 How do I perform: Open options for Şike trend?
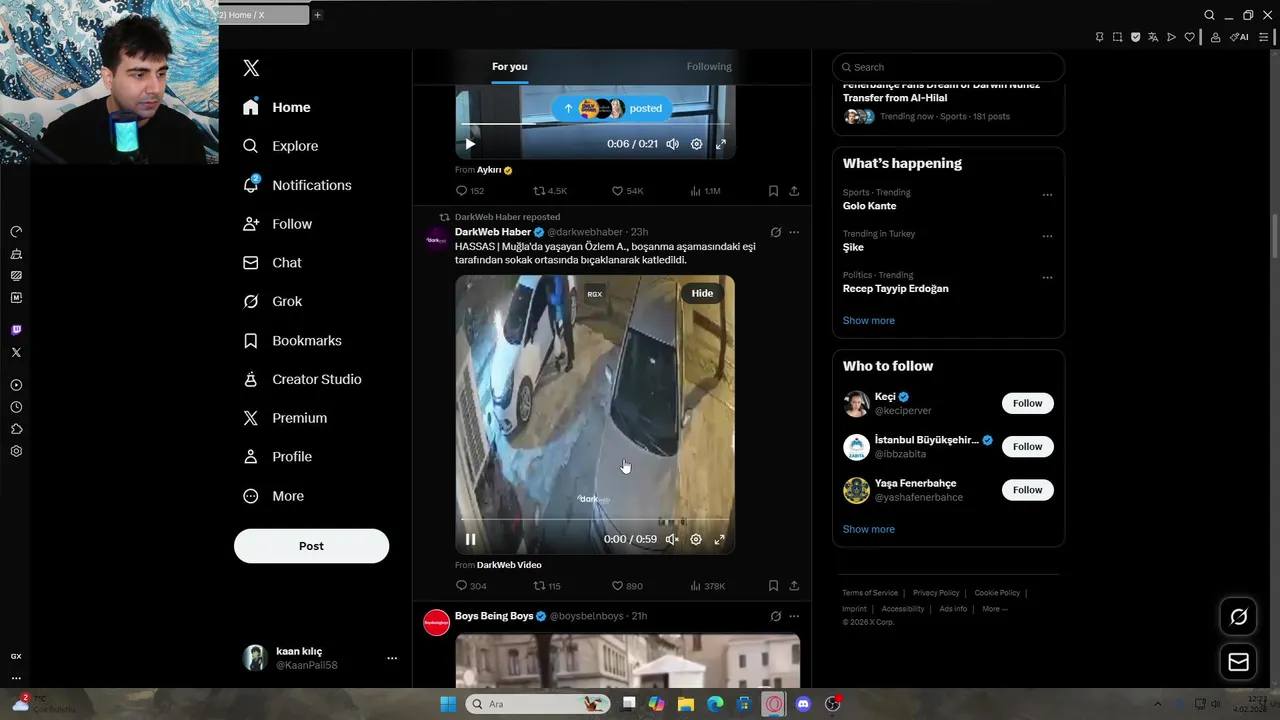(1047, 237)
